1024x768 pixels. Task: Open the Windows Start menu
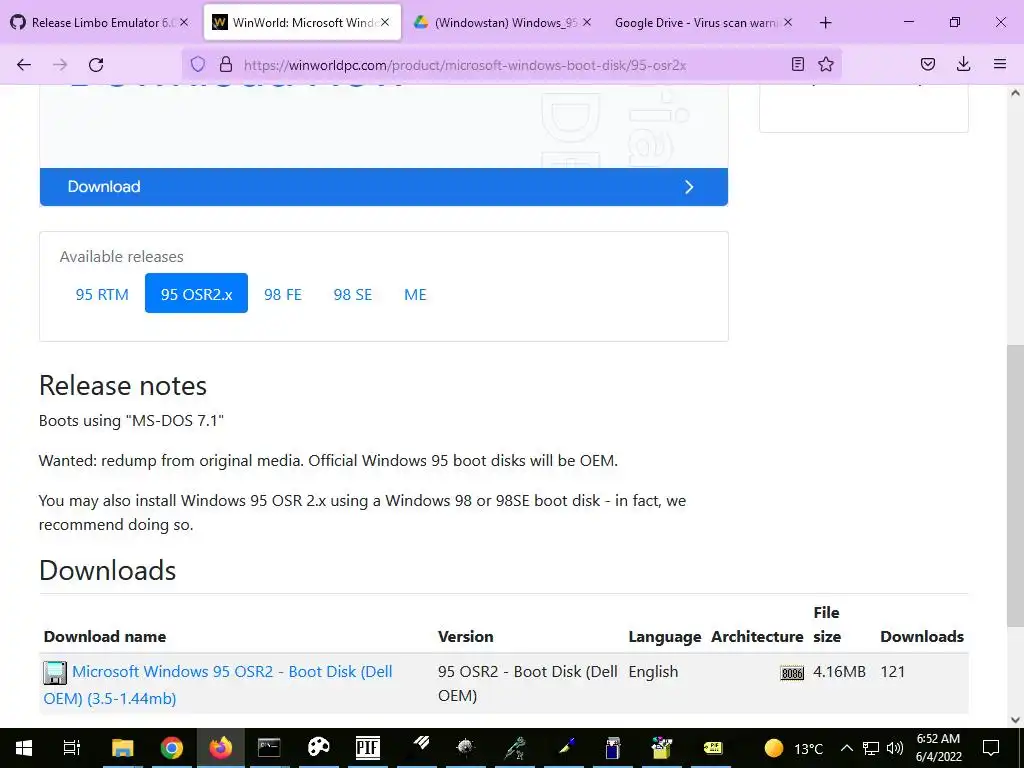(x=24, y=748)
